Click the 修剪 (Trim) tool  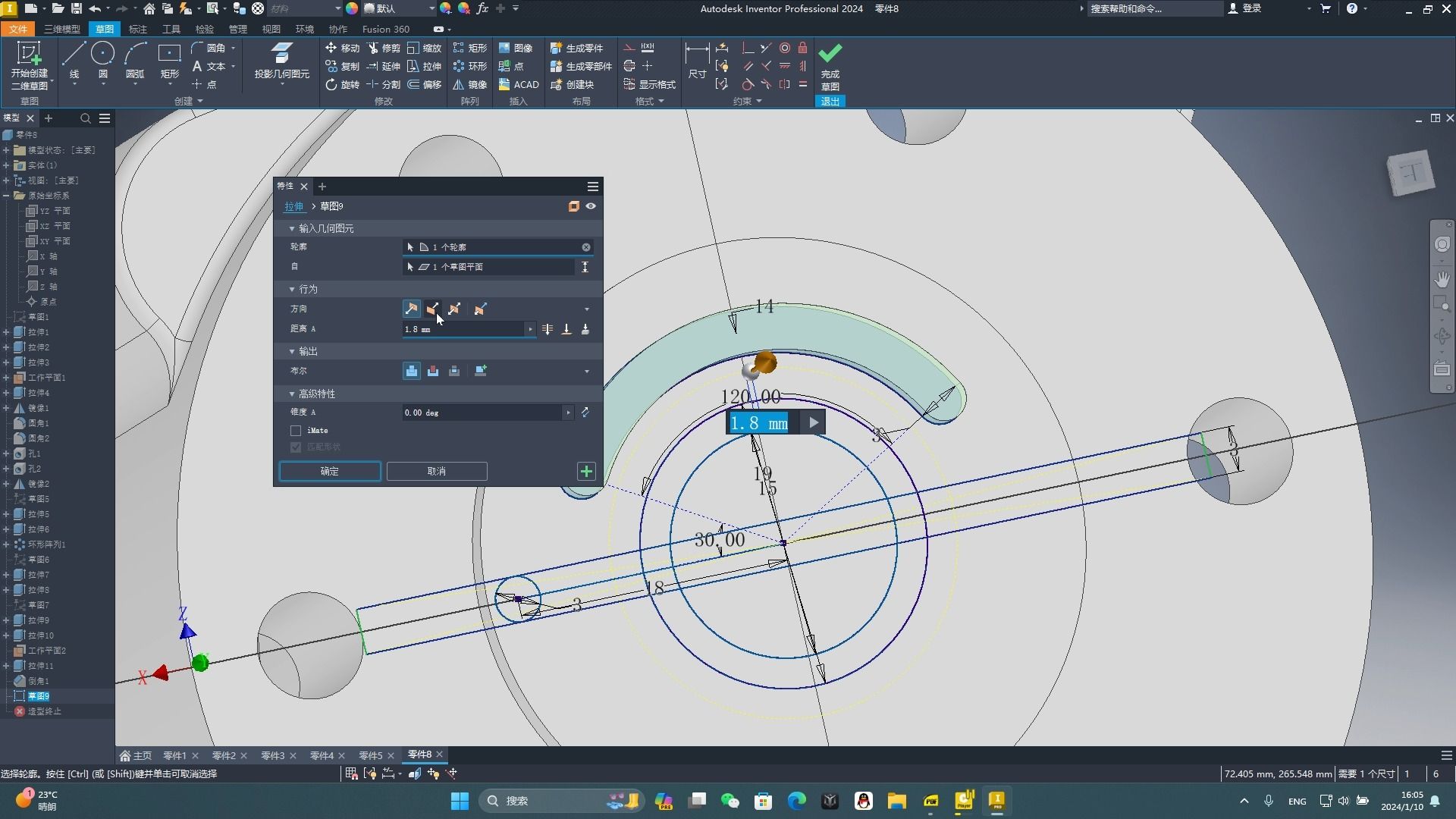tap(384, 48)
